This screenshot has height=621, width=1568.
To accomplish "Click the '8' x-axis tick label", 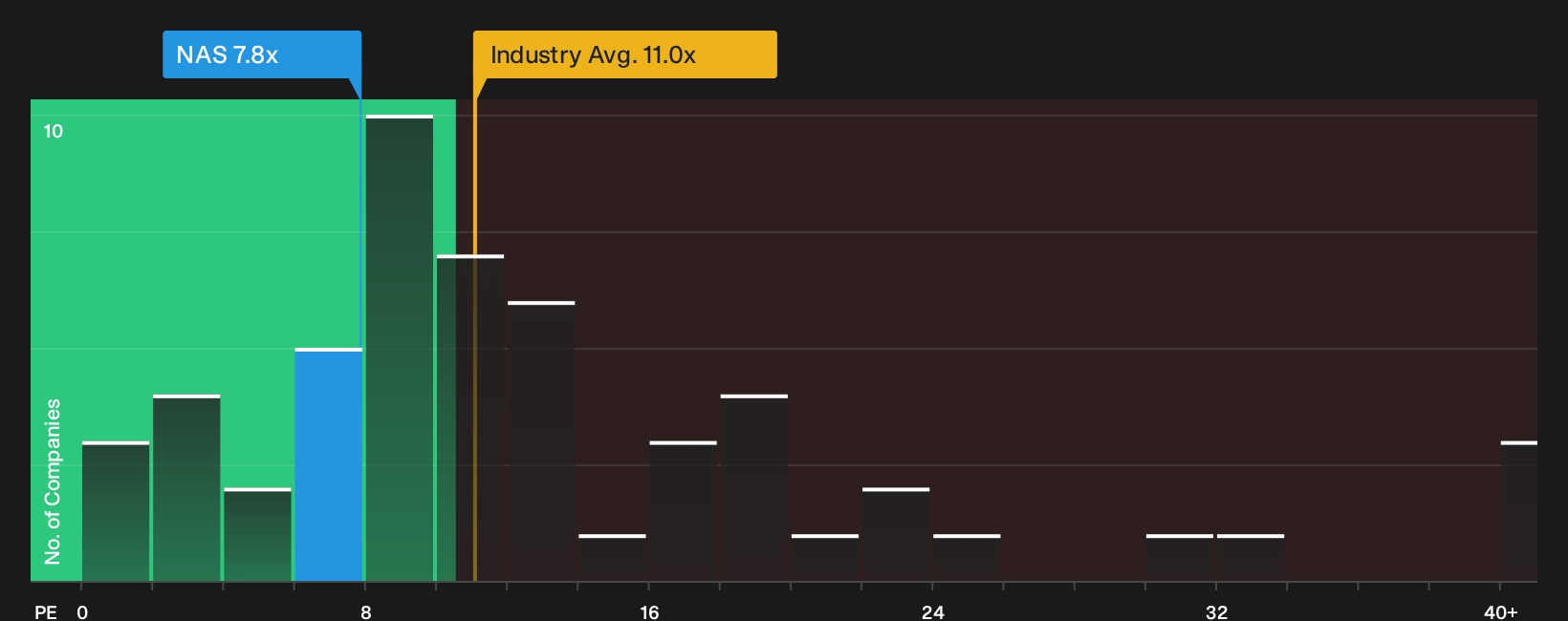I will tap(366, 612).
